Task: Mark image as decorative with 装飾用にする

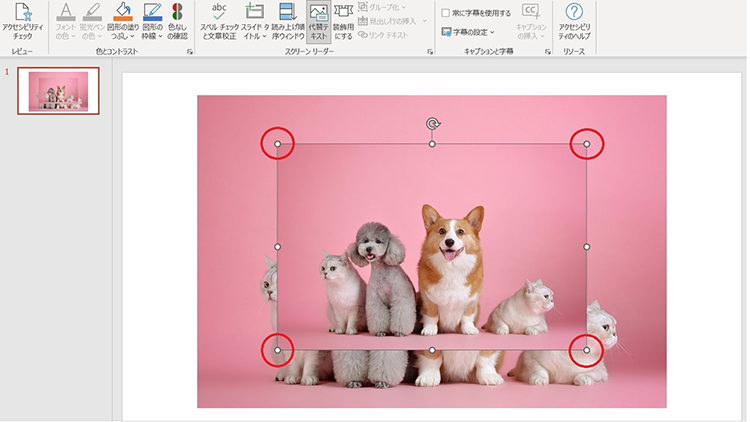Action: [x=343, y=22]
